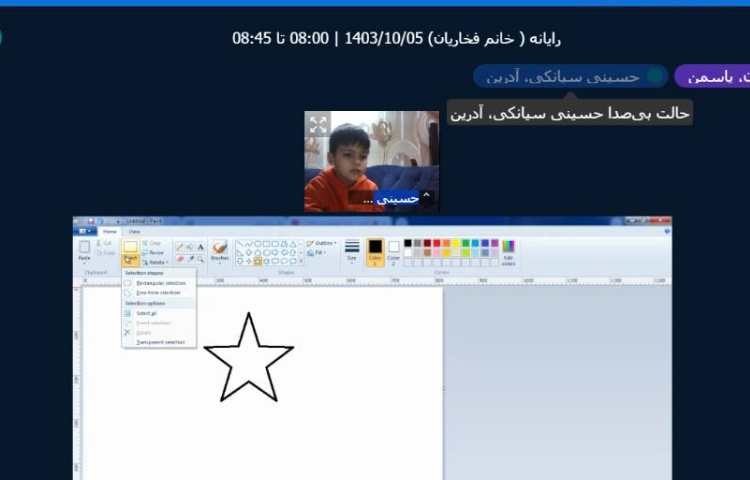This screenshot has width=750, height=480.
Task: Expand video to fullscreen via arrows icon
Action: point(318,125)
